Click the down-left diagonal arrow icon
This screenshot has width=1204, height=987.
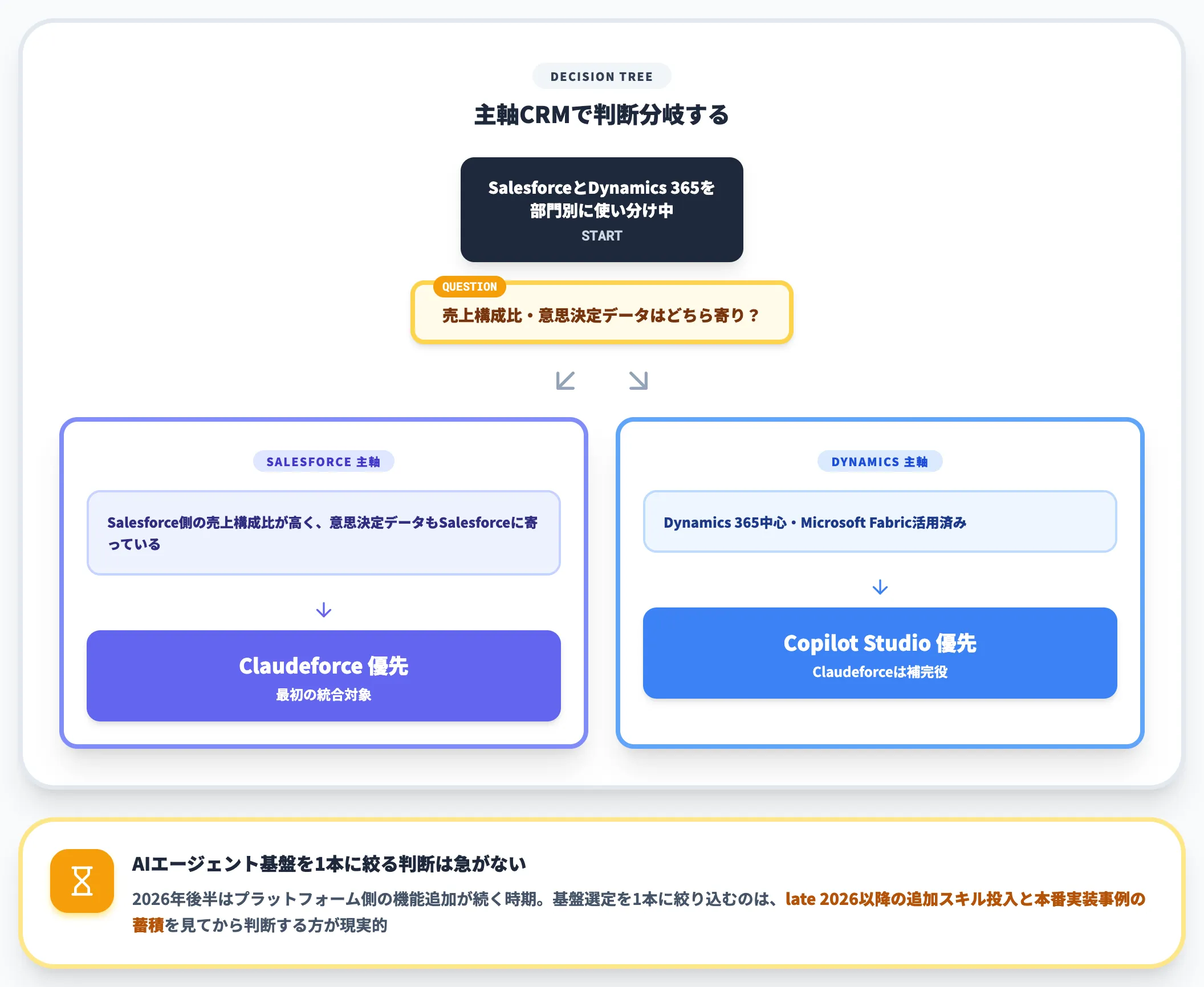coord(566,381)
